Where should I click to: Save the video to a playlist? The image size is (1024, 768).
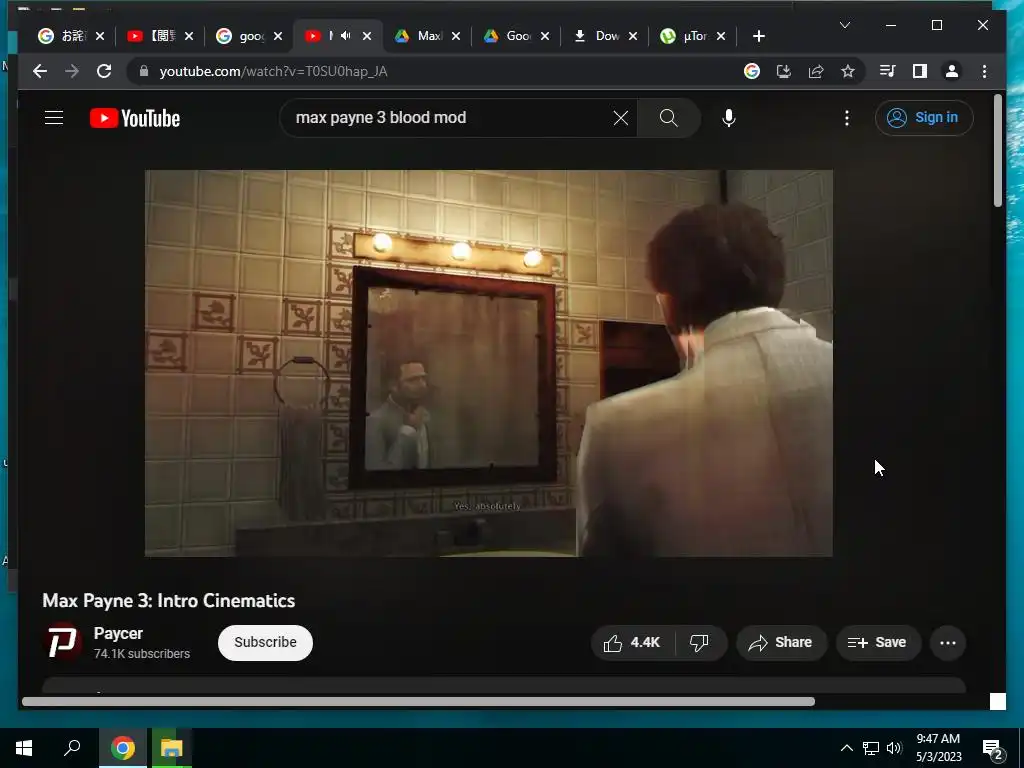(x=878, y=643)
